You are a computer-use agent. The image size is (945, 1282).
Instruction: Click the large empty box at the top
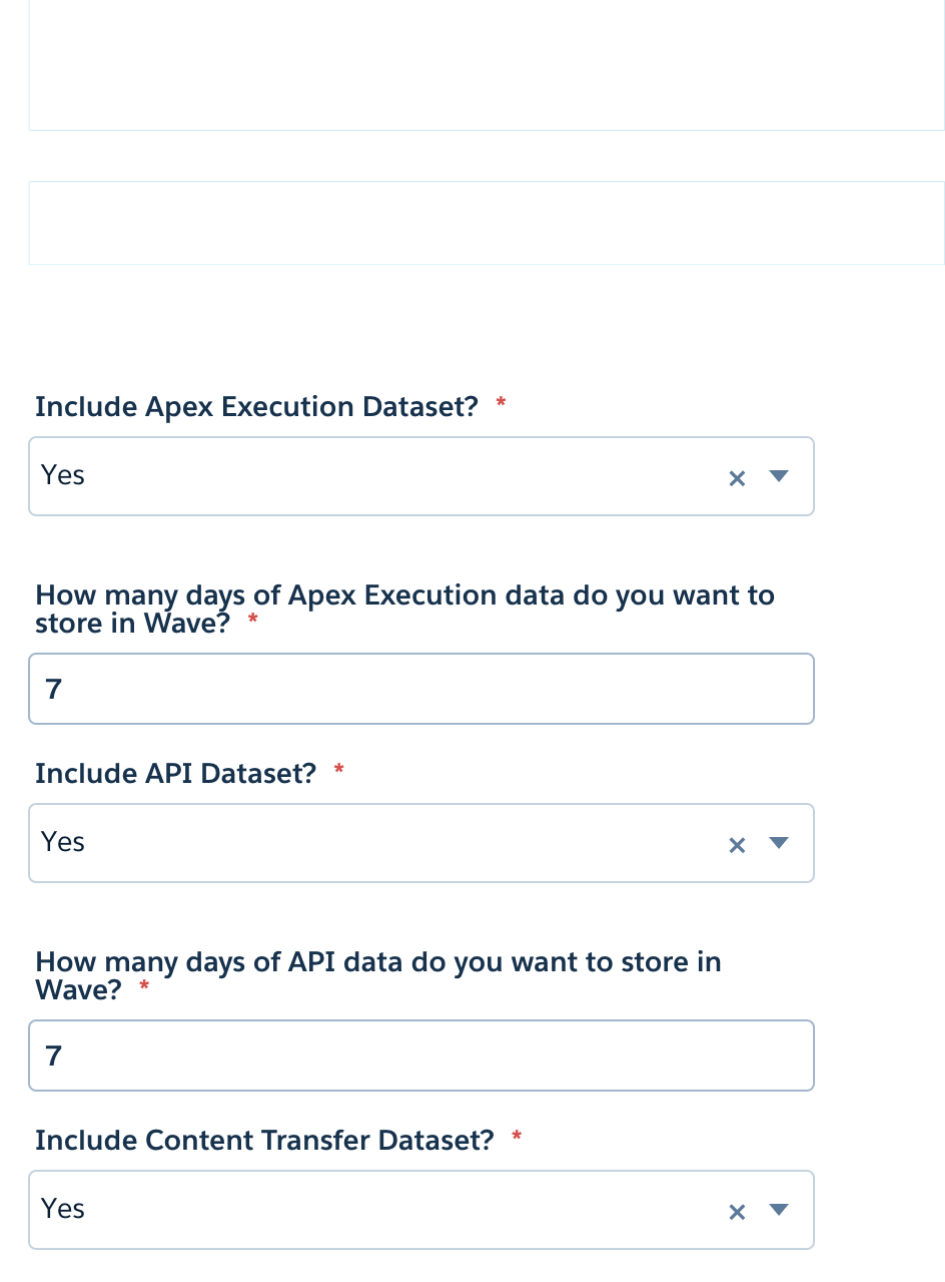coord(486,64)
